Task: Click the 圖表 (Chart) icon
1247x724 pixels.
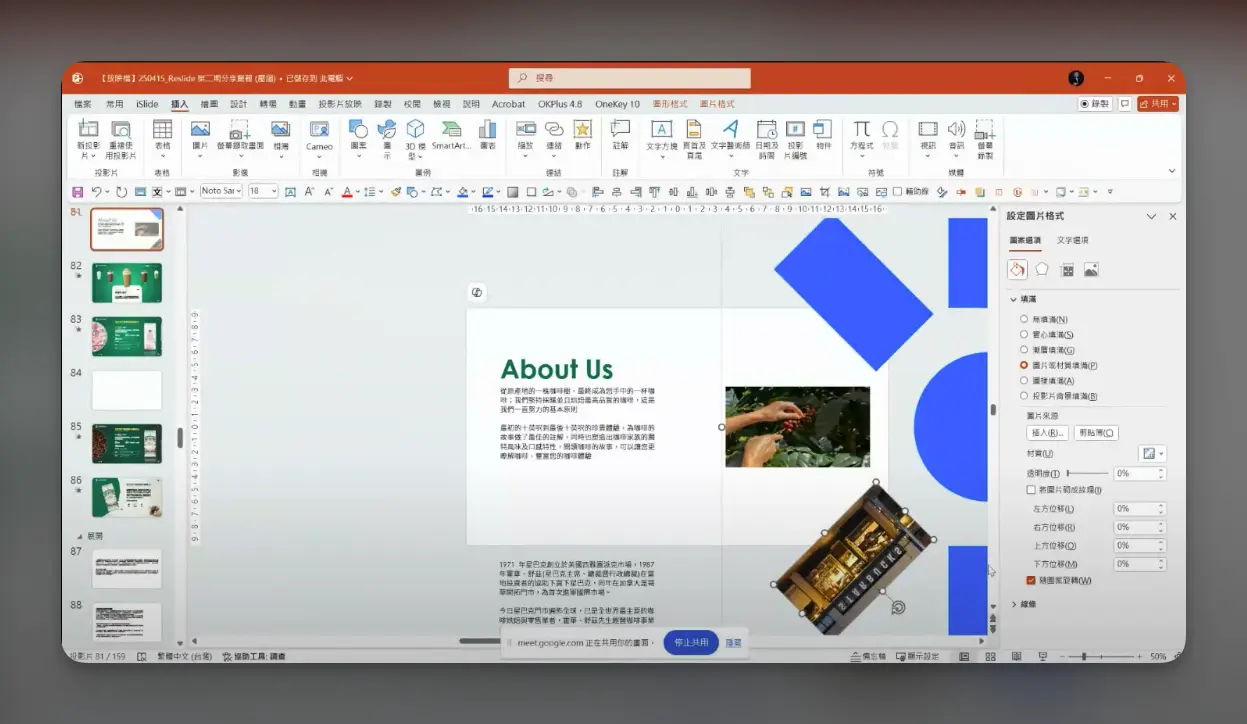Action: (x=487, y=130)
